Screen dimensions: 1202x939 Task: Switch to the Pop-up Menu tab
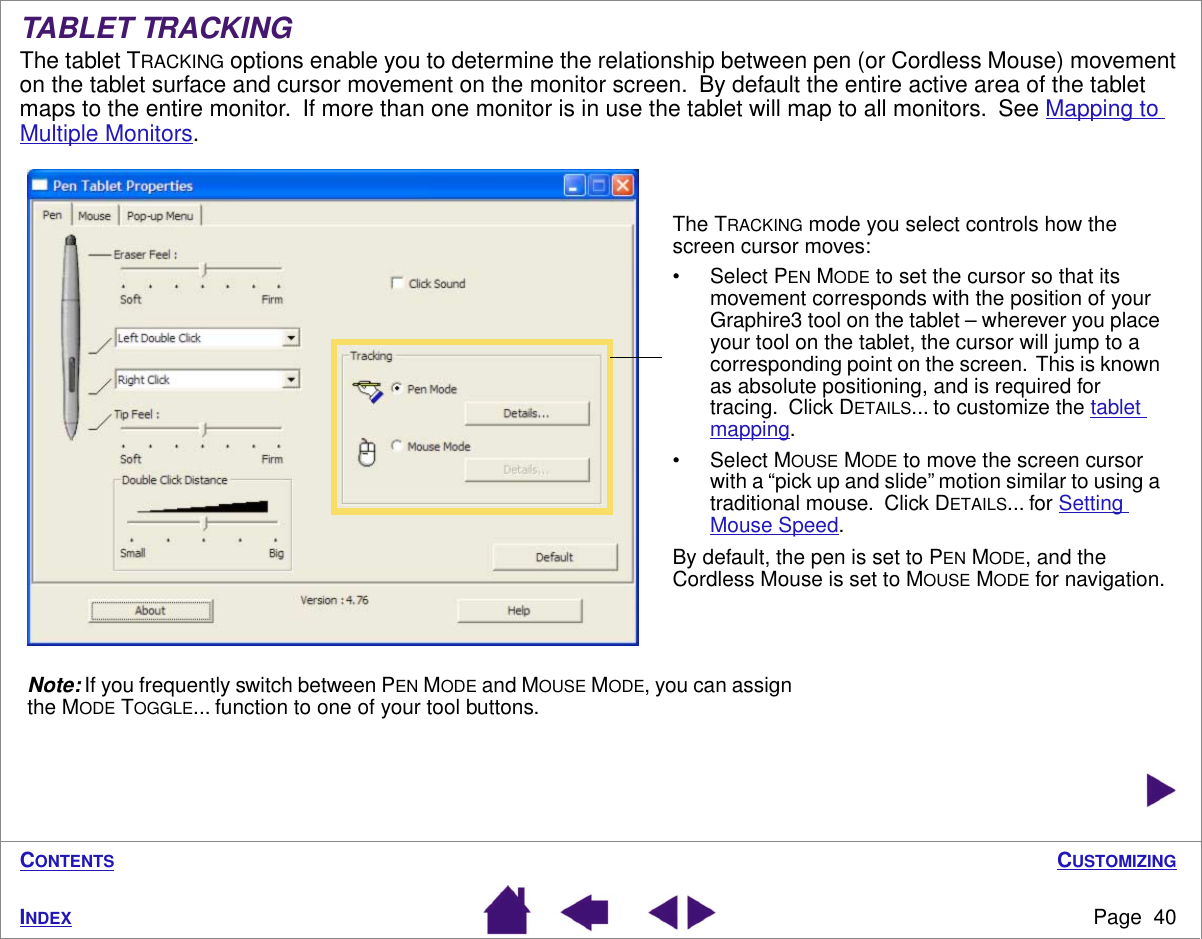coord(160,216)
